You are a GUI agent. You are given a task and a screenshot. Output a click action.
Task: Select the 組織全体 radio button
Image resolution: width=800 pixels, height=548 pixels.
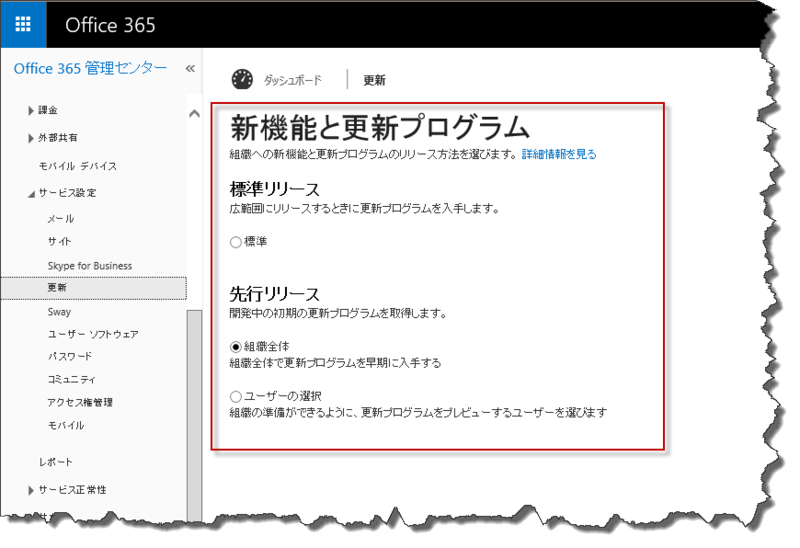pyautogui.click(x=236, y=347)
